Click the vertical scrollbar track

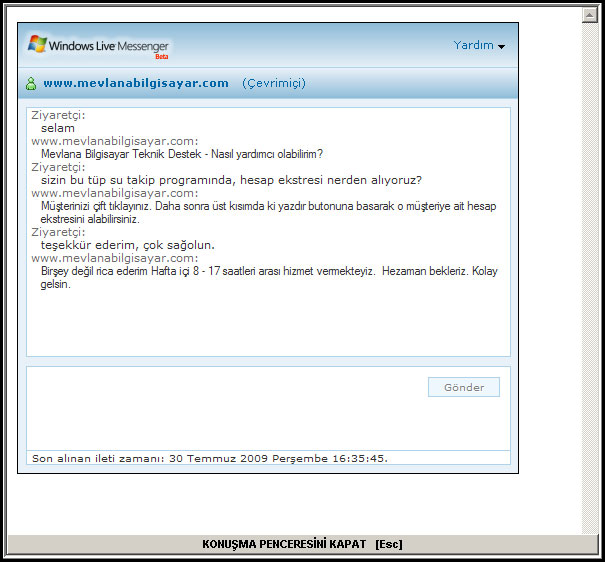pos(590,278)
